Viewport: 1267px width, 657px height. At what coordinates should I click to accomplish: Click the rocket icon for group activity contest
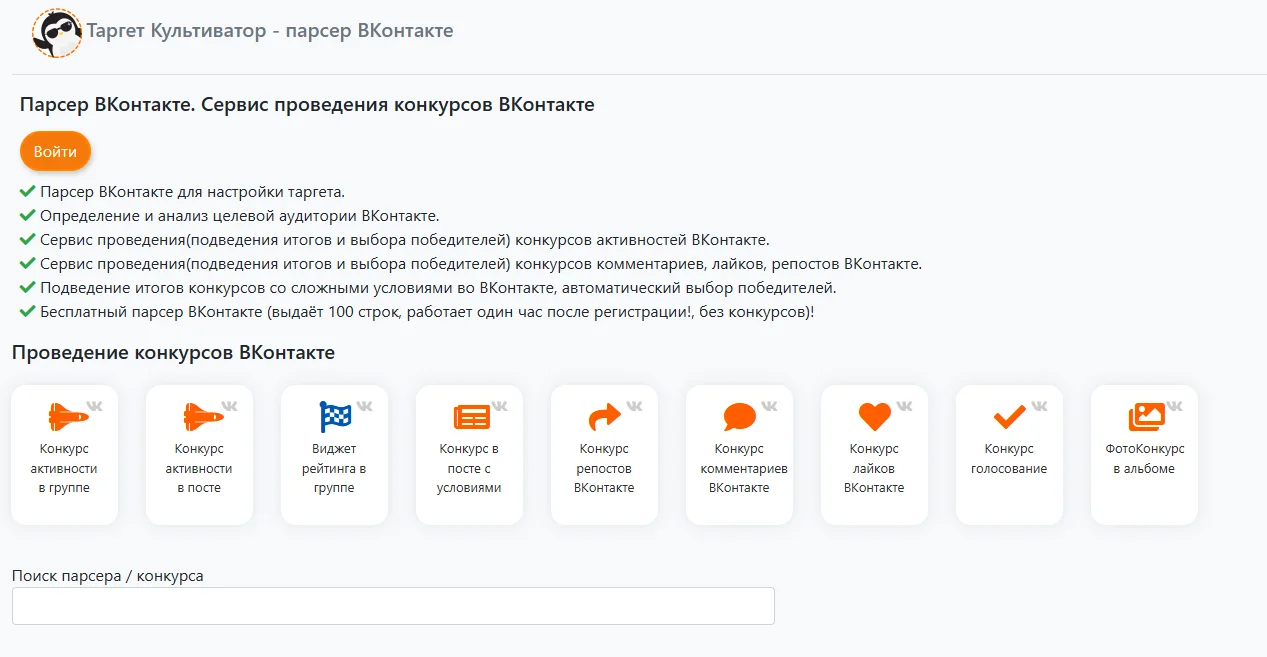pyautogui.click(x=68, y=415)
